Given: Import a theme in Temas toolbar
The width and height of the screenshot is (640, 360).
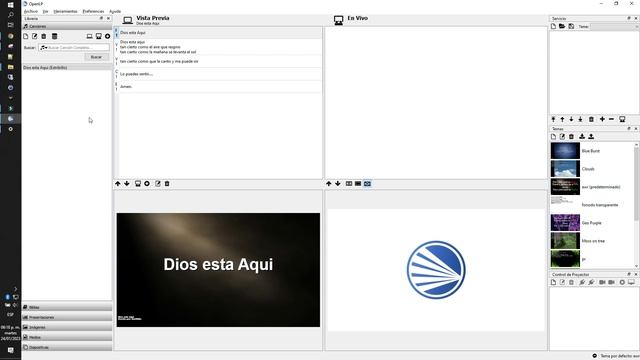Looking at the screenshot, I should (582, 136).
